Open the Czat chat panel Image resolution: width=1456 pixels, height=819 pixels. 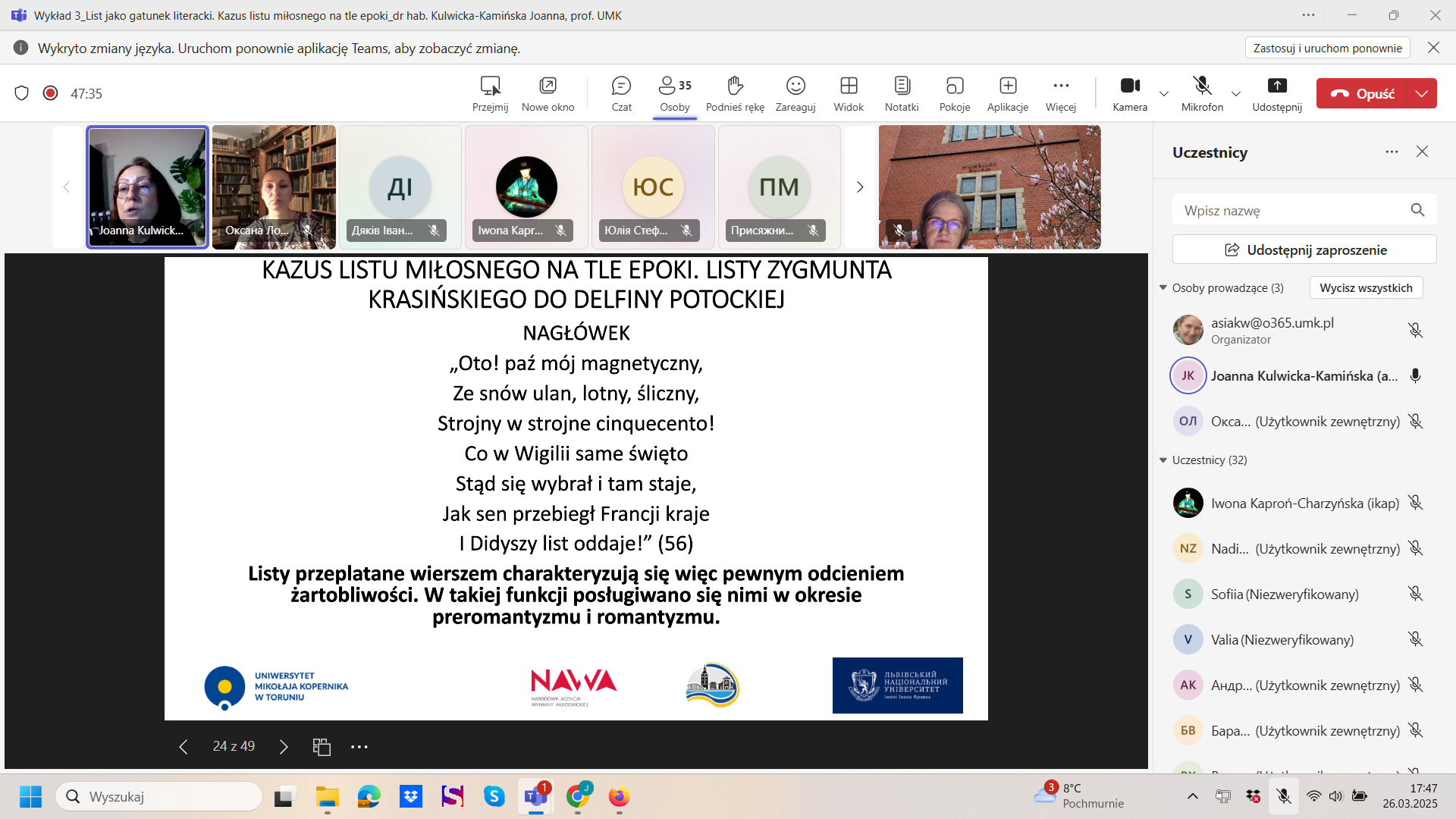(x=621, y=93)
